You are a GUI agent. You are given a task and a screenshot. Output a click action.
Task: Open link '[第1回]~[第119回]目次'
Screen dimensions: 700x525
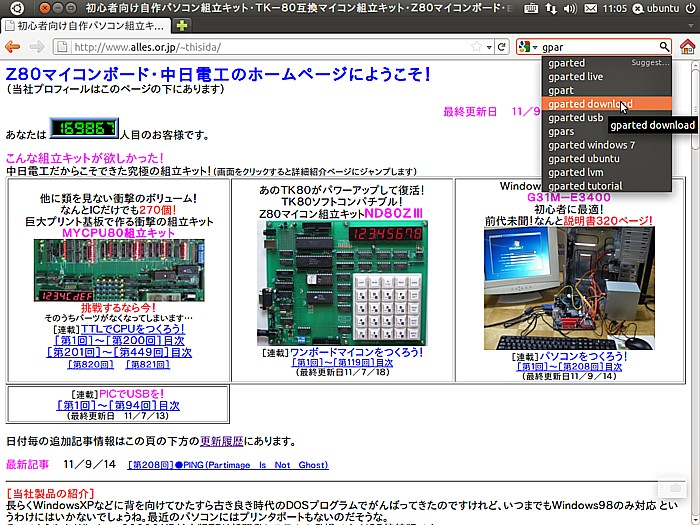tap(342, 362)
